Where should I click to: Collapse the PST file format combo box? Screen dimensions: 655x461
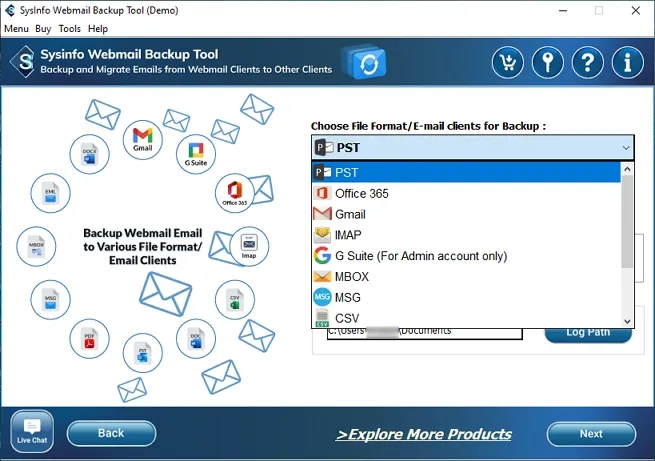coord(473,147)
